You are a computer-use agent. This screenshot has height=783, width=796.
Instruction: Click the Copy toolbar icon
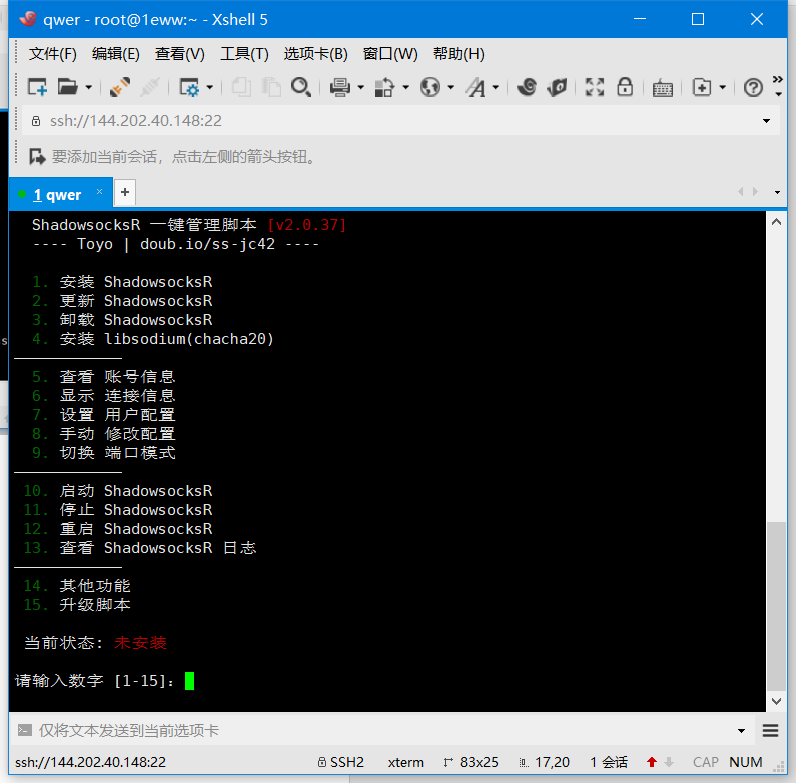(241, 87)
